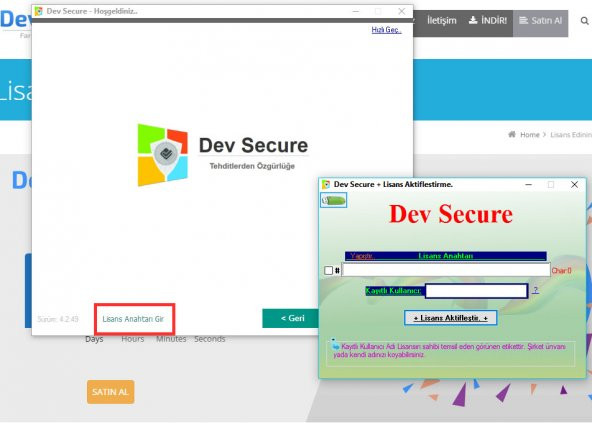
Task: Close the Dev Secure Hoşgeldiniz window
Action: coord(402,11)
